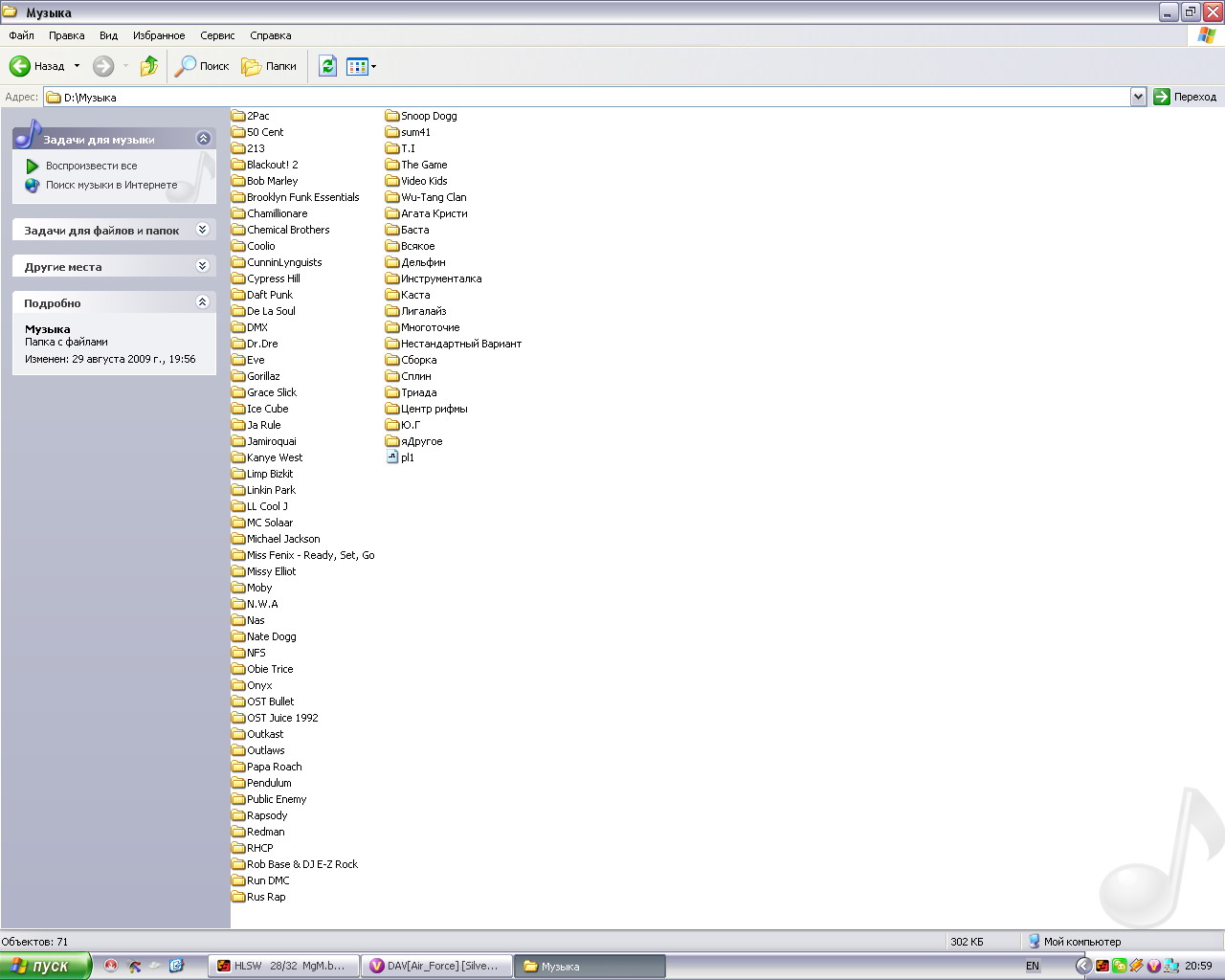
Task: Click the Start (пуск) button
Action: (45, 966)
